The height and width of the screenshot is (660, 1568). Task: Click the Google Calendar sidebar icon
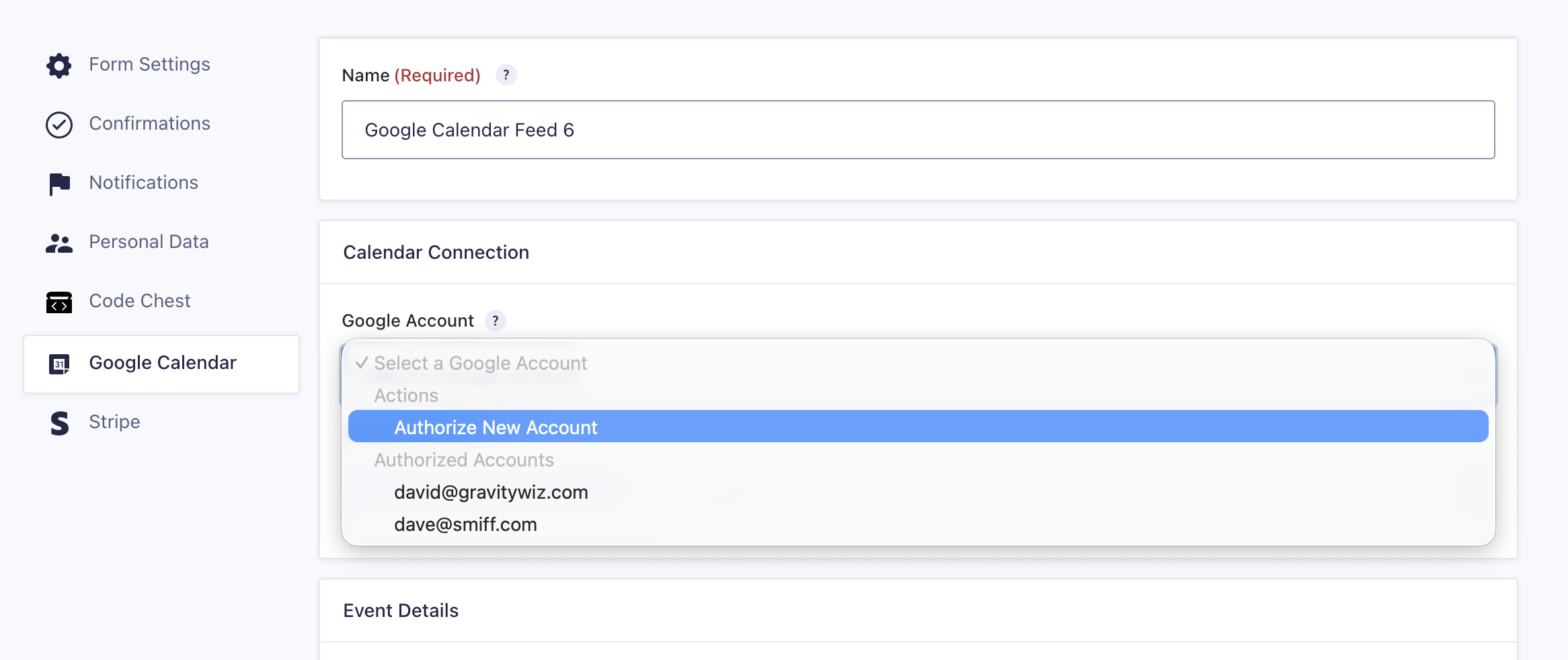pyautogui.click(x=59, y=364)
